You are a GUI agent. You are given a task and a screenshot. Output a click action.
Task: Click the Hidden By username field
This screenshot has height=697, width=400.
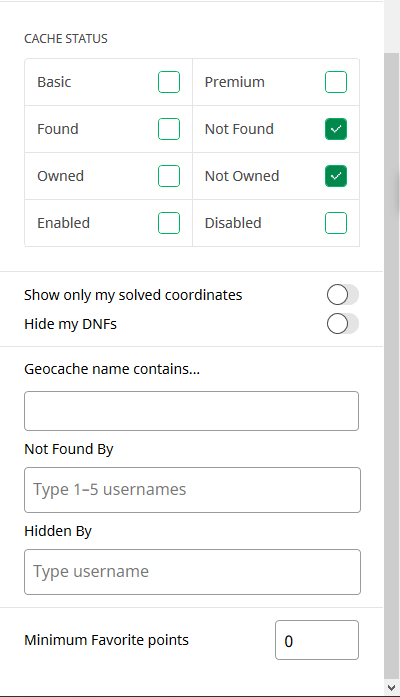(x=192, y=572)
